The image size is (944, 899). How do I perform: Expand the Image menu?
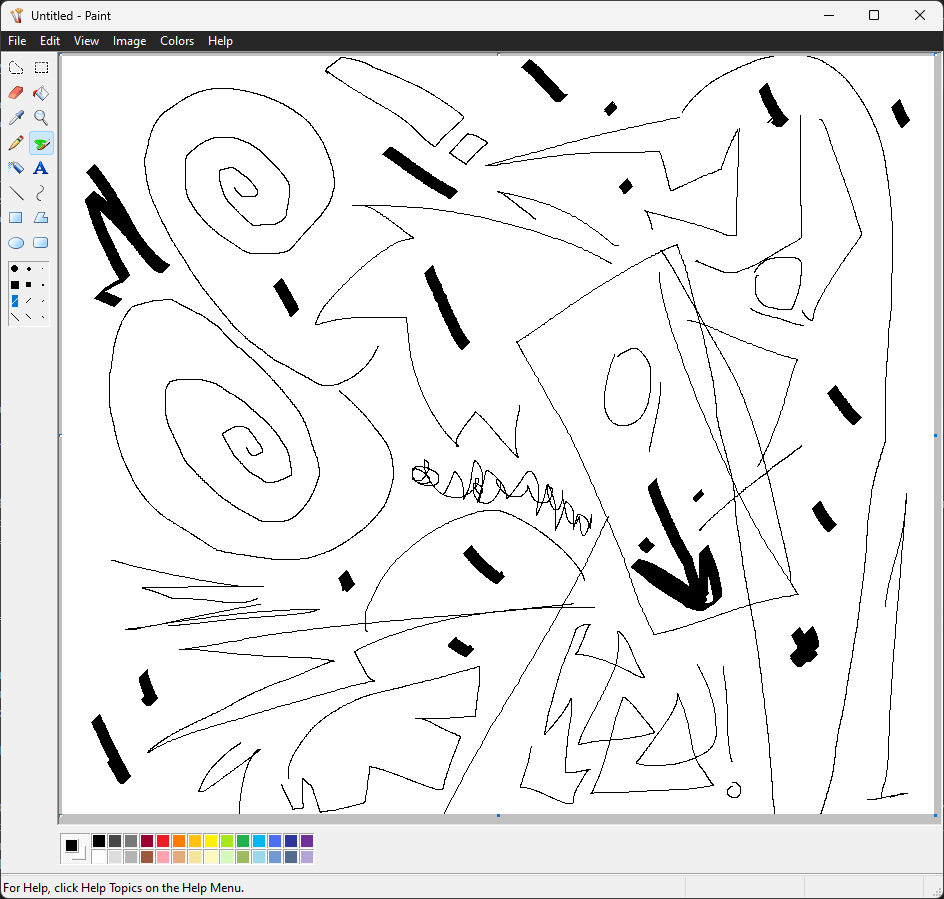[129, 41]
